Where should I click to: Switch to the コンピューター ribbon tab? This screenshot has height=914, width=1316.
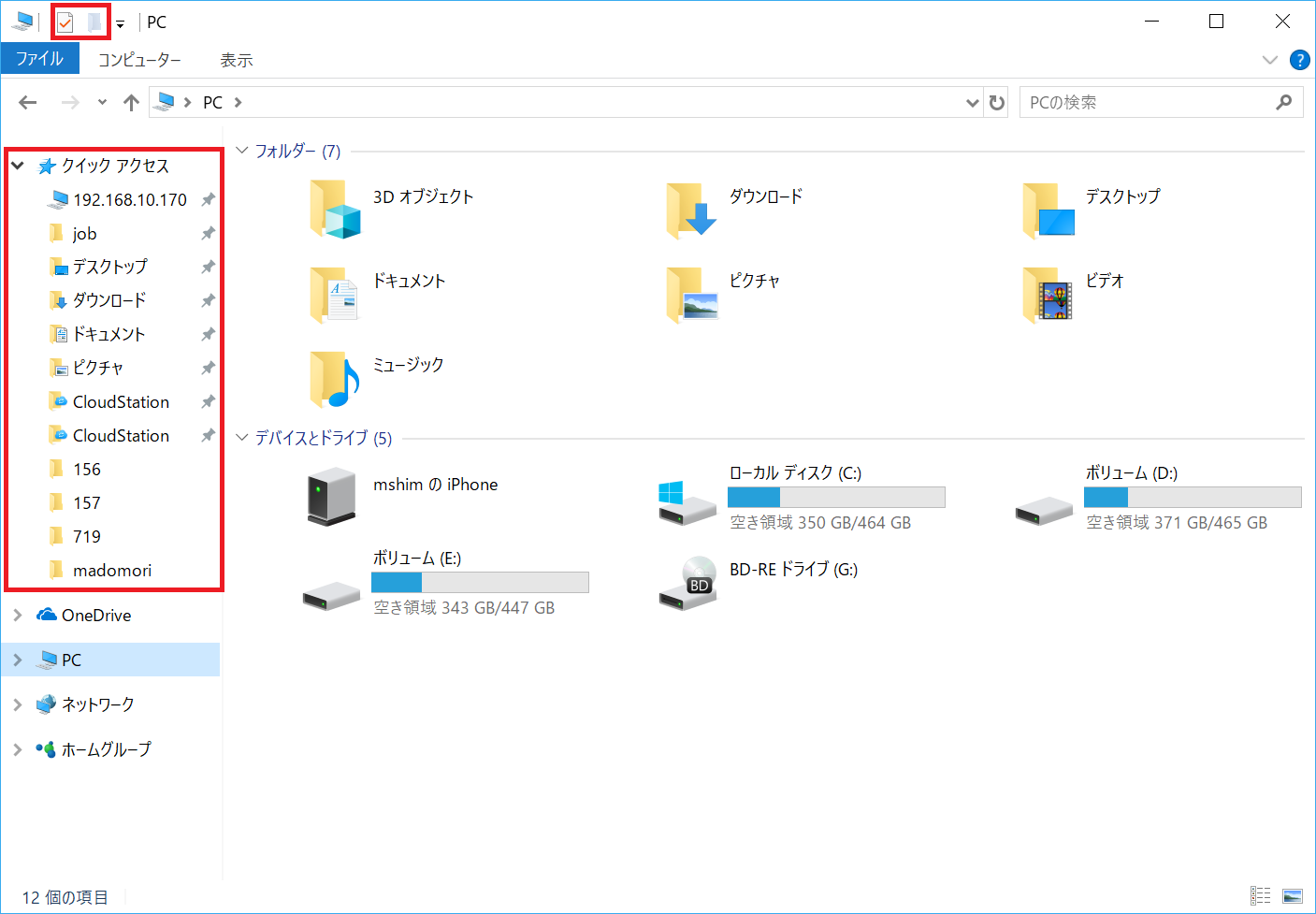coord(139,60)
